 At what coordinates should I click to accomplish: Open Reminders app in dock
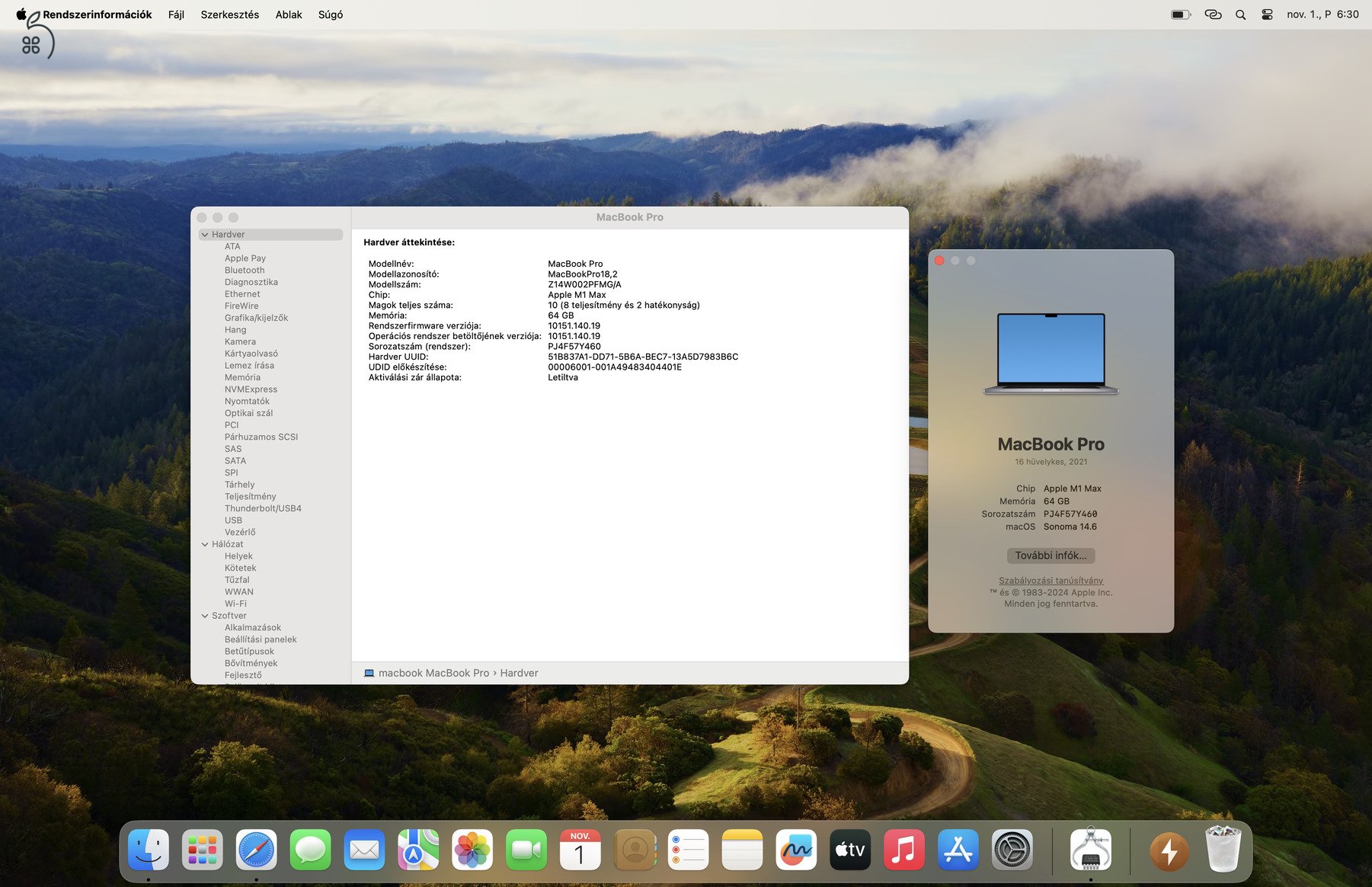click(x=688, y=850)
